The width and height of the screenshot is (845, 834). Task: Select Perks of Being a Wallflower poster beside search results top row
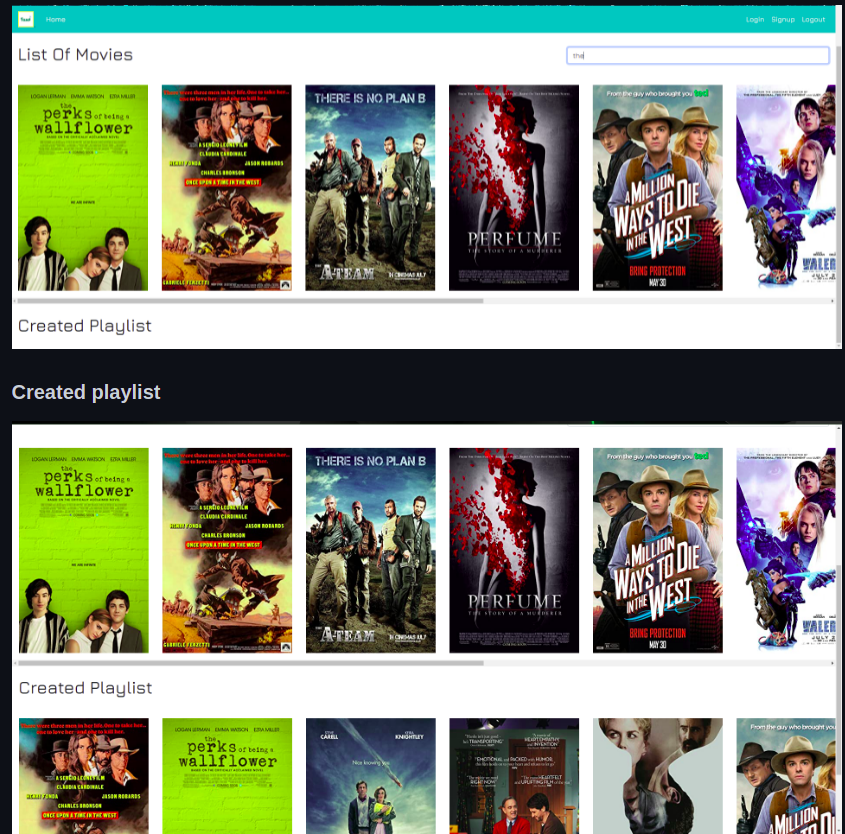(83, 187)
